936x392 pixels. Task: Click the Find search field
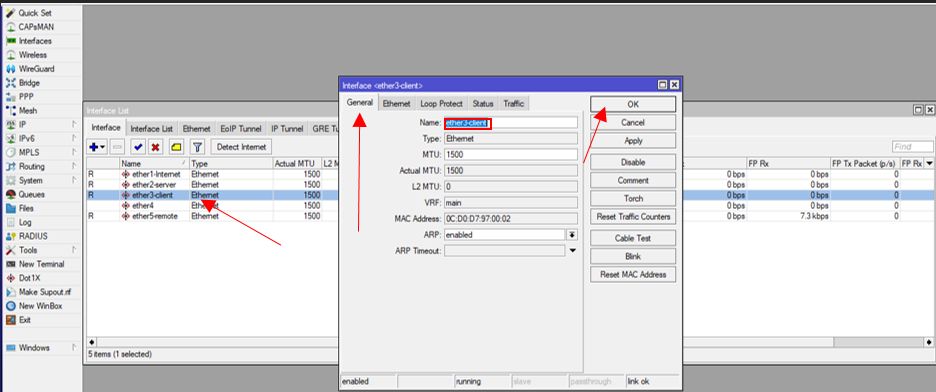[x=913, y=147]
